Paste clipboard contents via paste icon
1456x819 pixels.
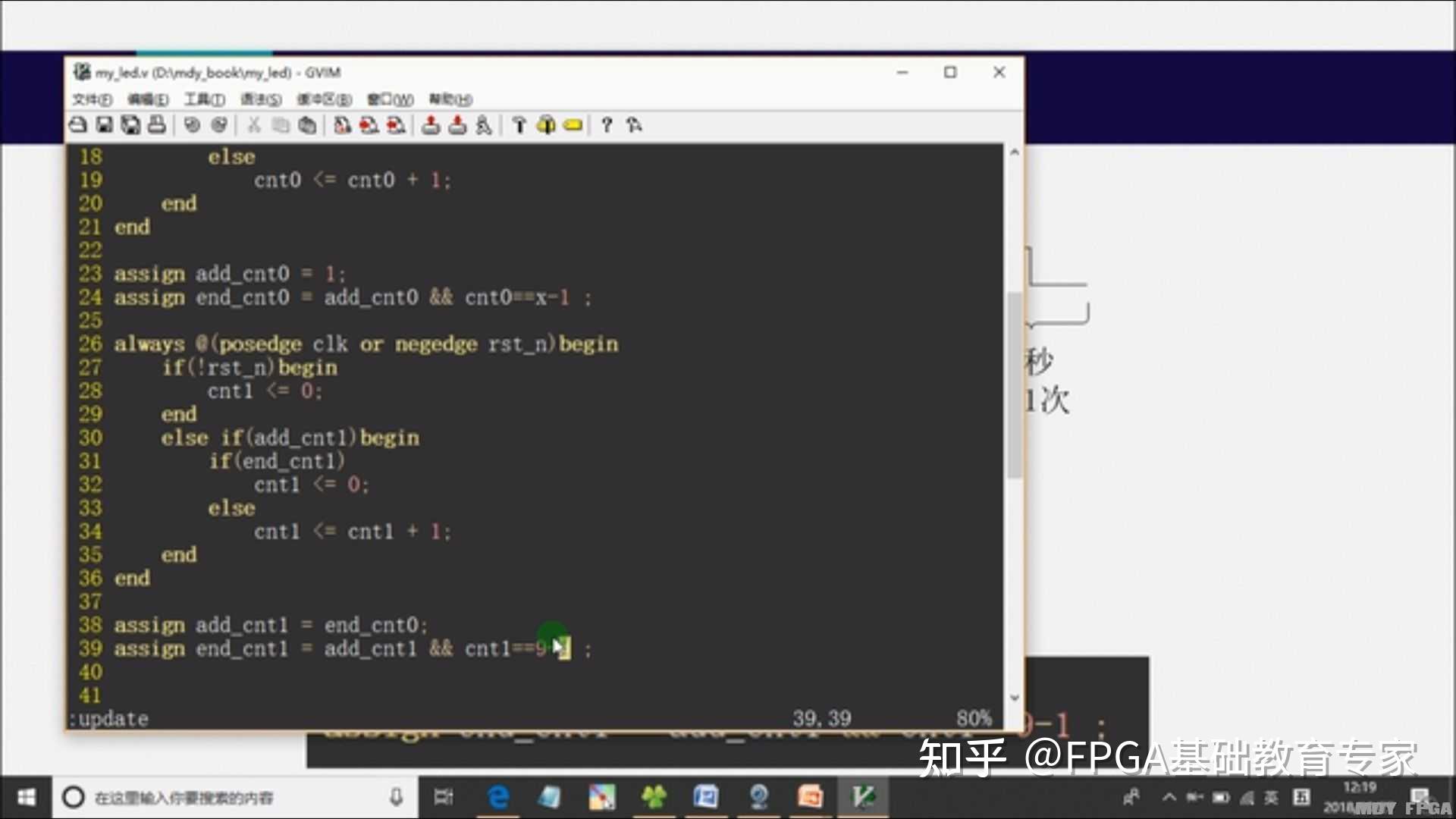coord(307,125)
